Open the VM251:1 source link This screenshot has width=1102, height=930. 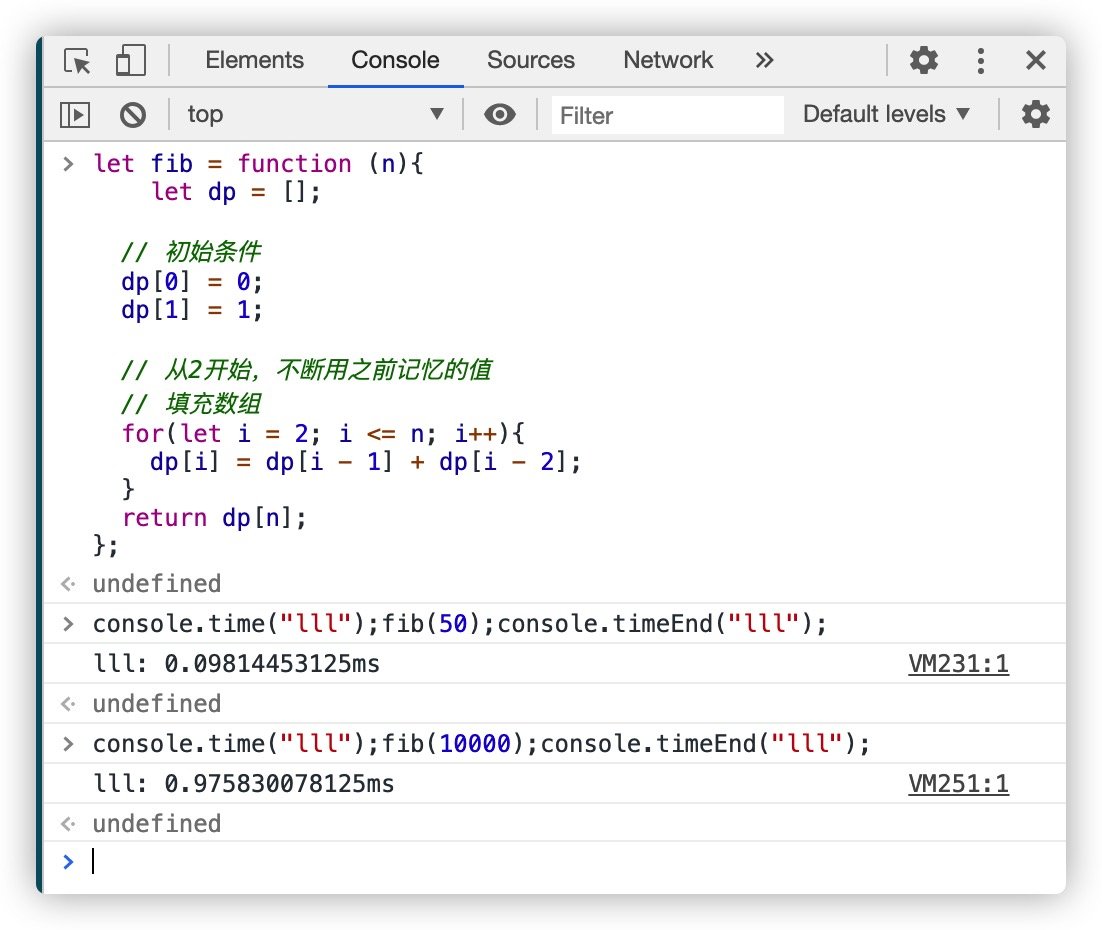[x=958, y=784]
